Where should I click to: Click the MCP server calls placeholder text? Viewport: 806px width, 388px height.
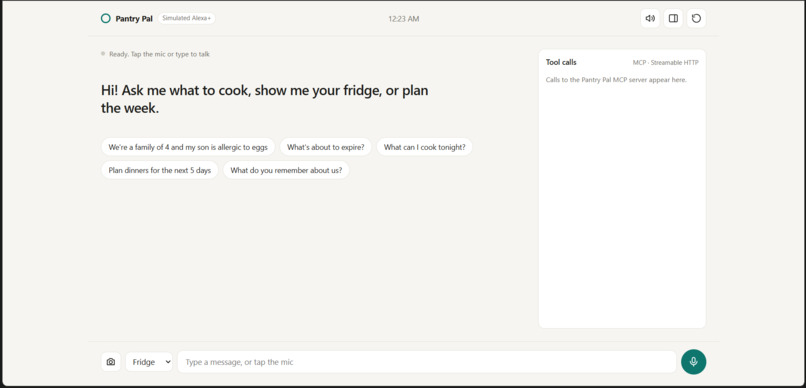pyautogui.click(x=616, y=80)
